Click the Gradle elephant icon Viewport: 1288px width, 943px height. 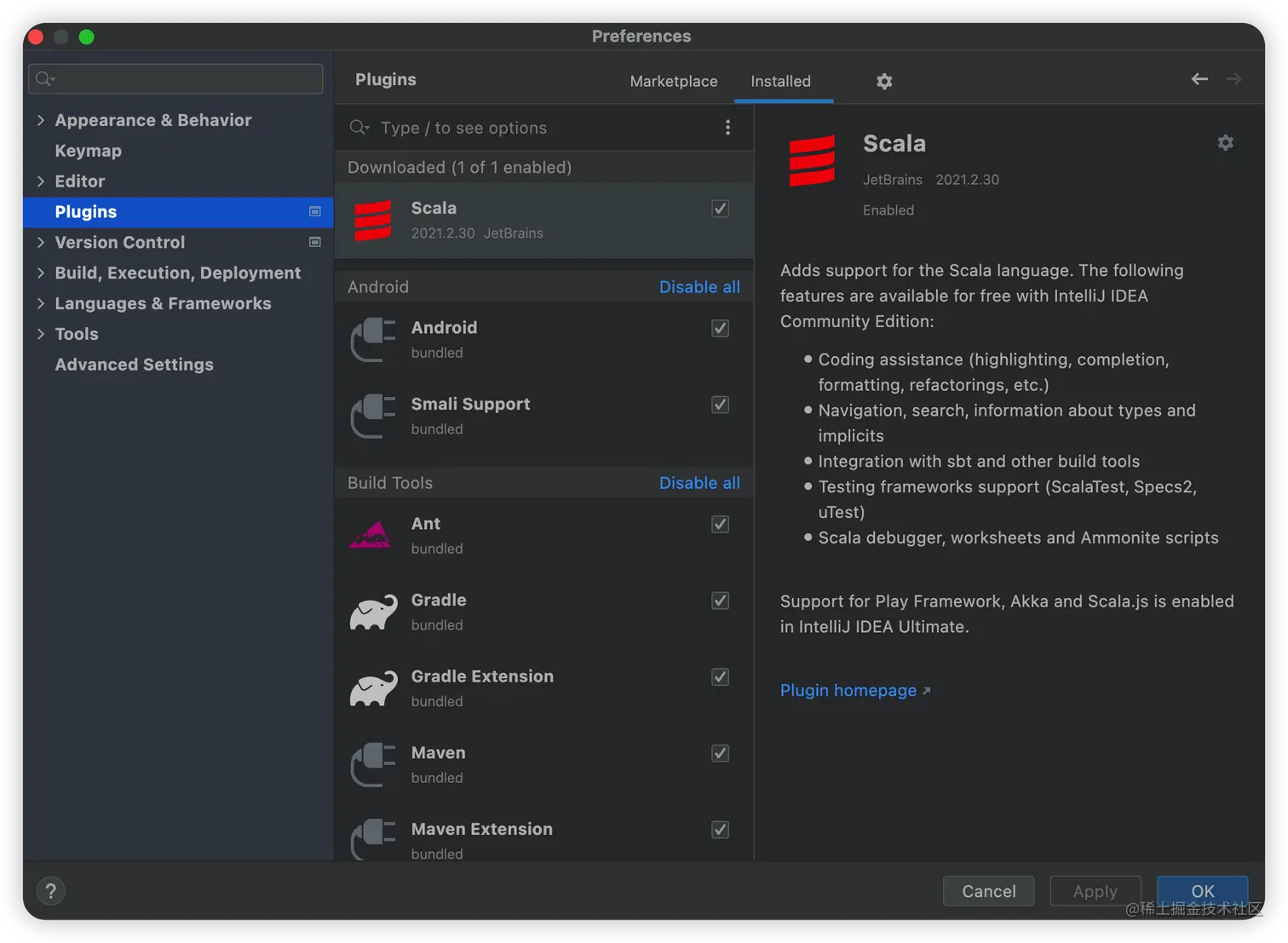(373, 612)
